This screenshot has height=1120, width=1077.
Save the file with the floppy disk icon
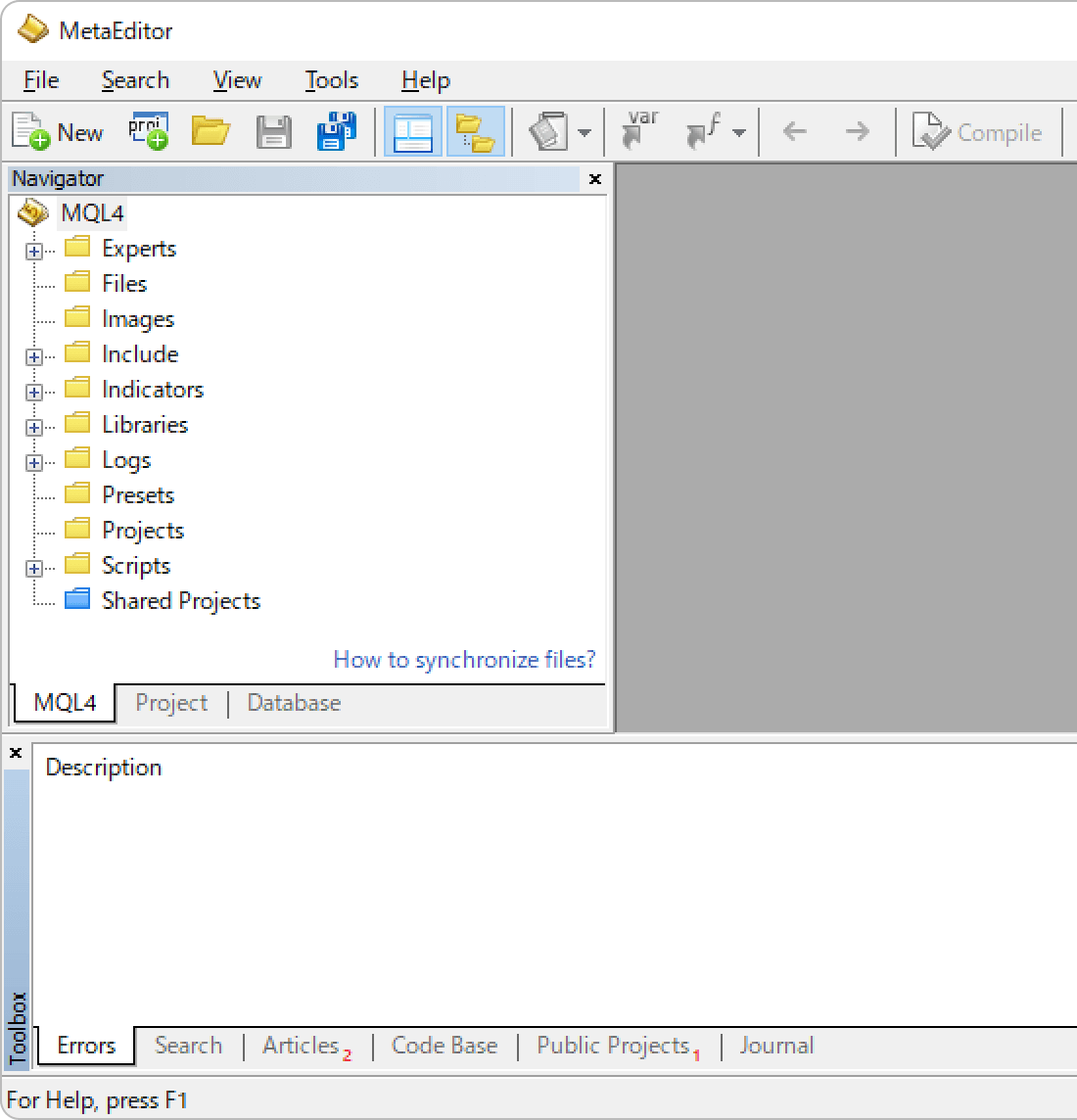[x=273, y=131]
